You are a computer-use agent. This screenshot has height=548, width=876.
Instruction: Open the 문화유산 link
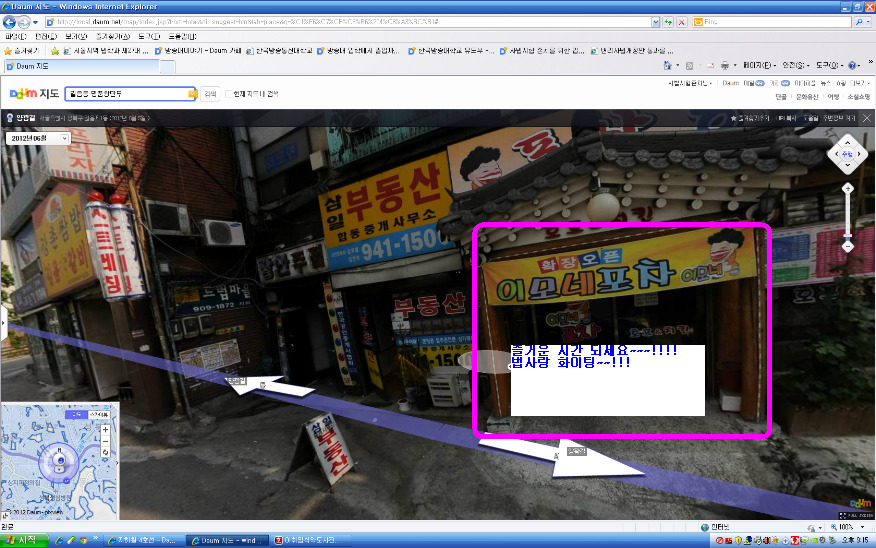tap(807, 97)
